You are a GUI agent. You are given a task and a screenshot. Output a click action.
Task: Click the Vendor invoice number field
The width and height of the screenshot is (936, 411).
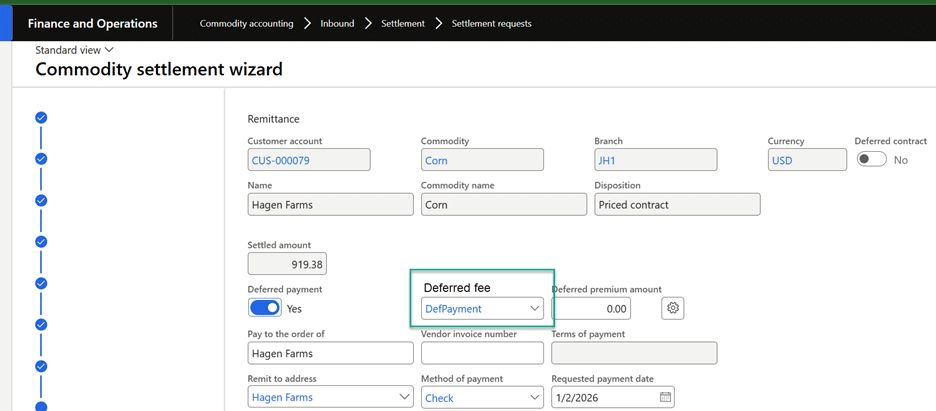[482, 353]
